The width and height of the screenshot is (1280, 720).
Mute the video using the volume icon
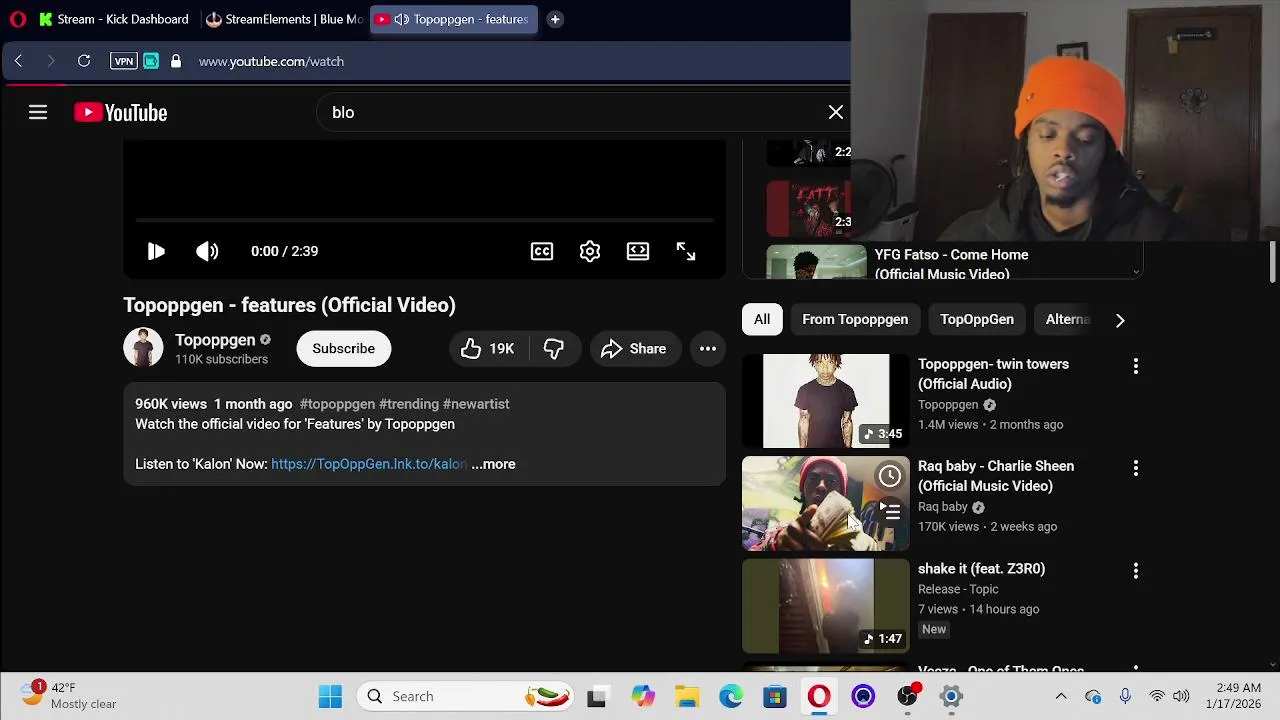click(207, 251)
